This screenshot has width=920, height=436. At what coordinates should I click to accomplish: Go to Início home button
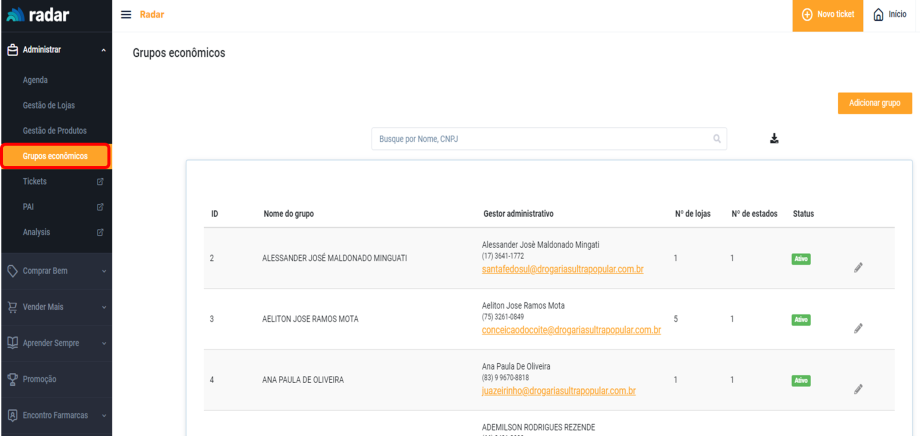point(890,15)
